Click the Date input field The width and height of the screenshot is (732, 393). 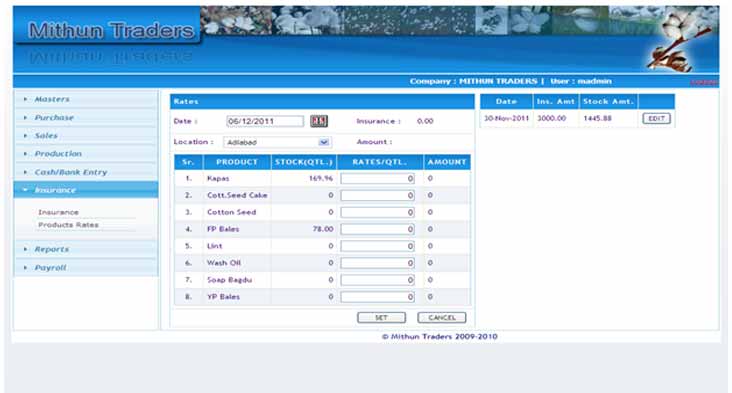point(265,121)
